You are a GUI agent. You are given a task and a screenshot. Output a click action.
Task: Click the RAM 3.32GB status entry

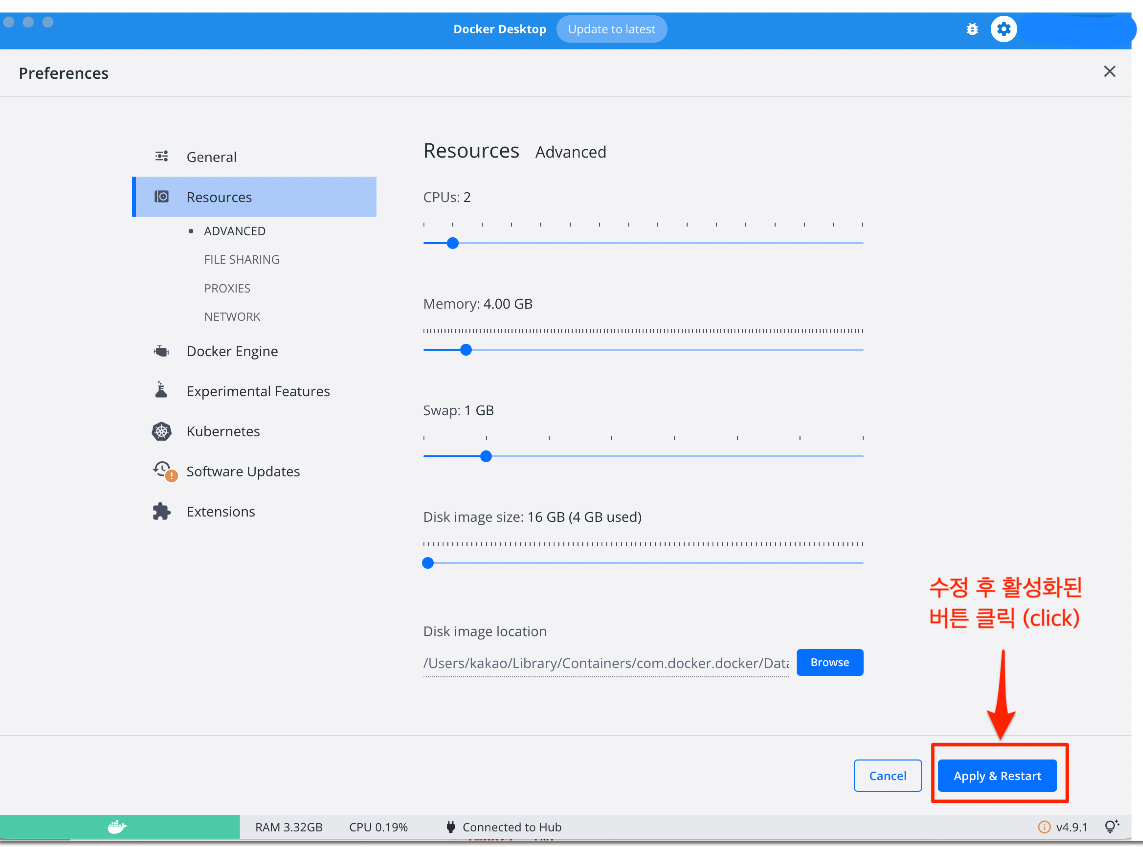(x=289, y=827)
